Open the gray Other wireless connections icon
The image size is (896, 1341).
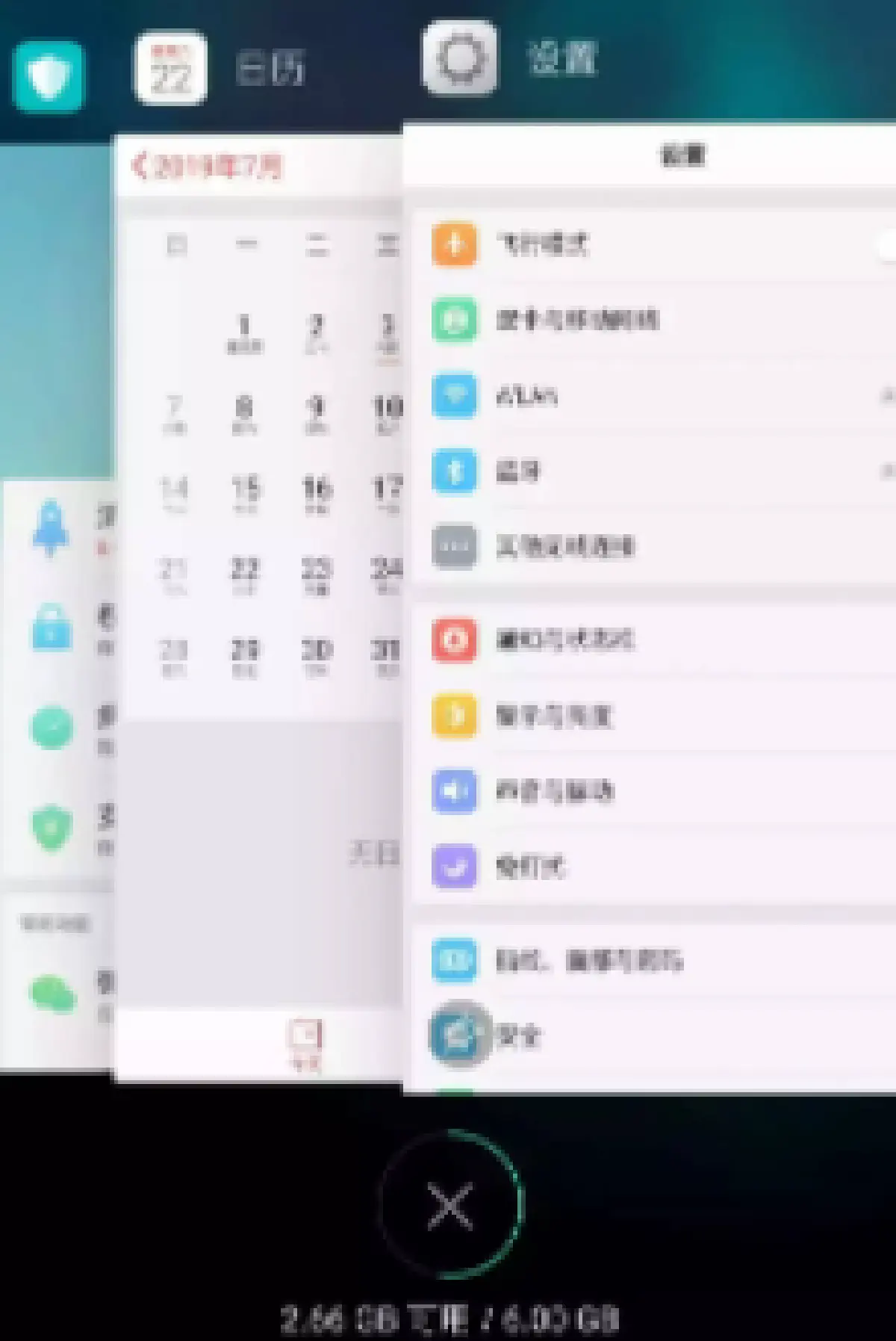tap(454, 547)
